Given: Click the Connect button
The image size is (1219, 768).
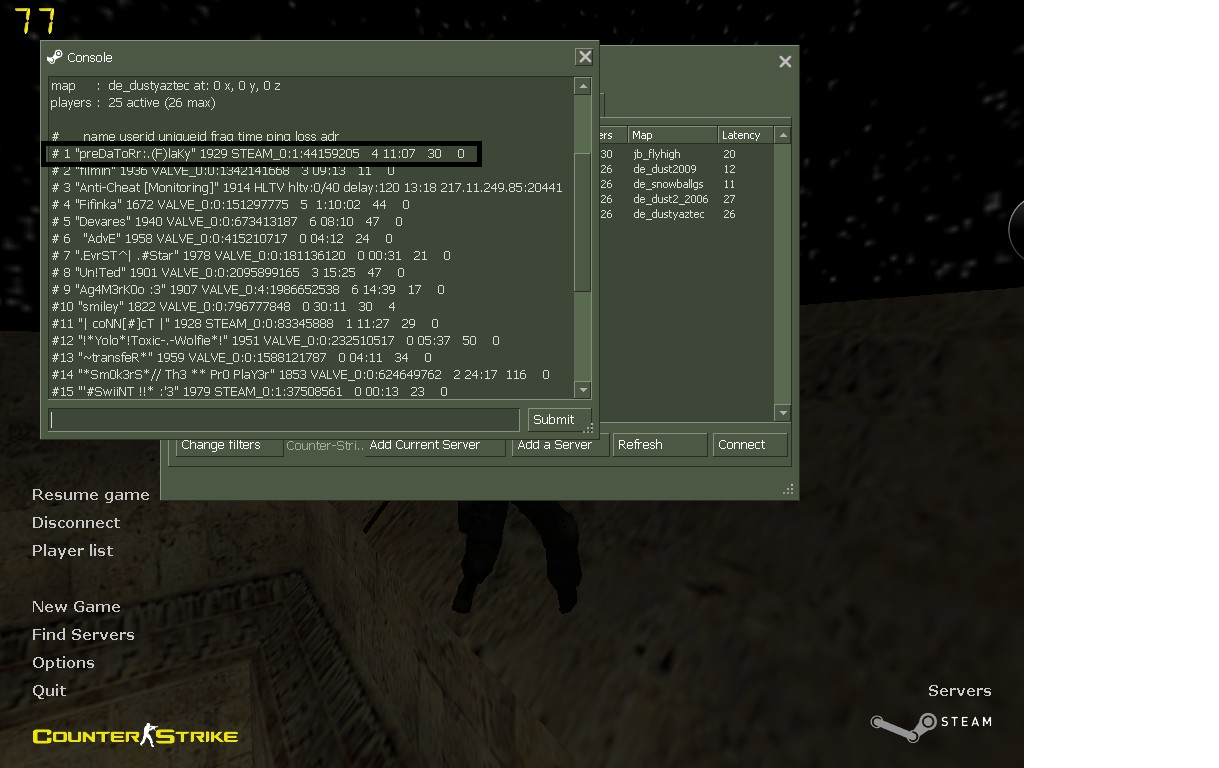Looking at the screenshot, I should coord(749,445).
